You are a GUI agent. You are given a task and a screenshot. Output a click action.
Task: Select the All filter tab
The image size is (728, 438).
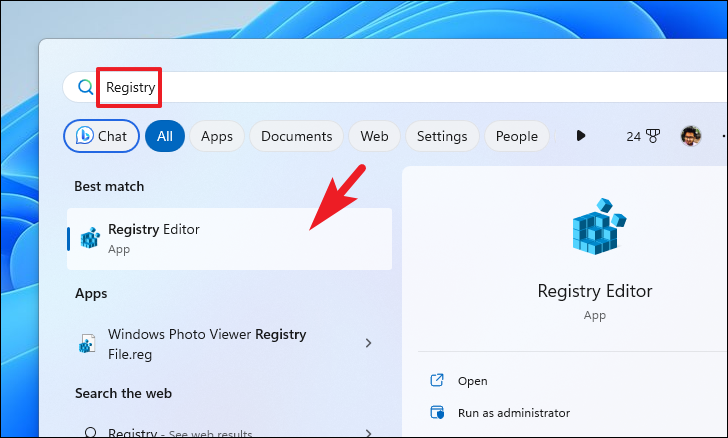pos(165,136)
